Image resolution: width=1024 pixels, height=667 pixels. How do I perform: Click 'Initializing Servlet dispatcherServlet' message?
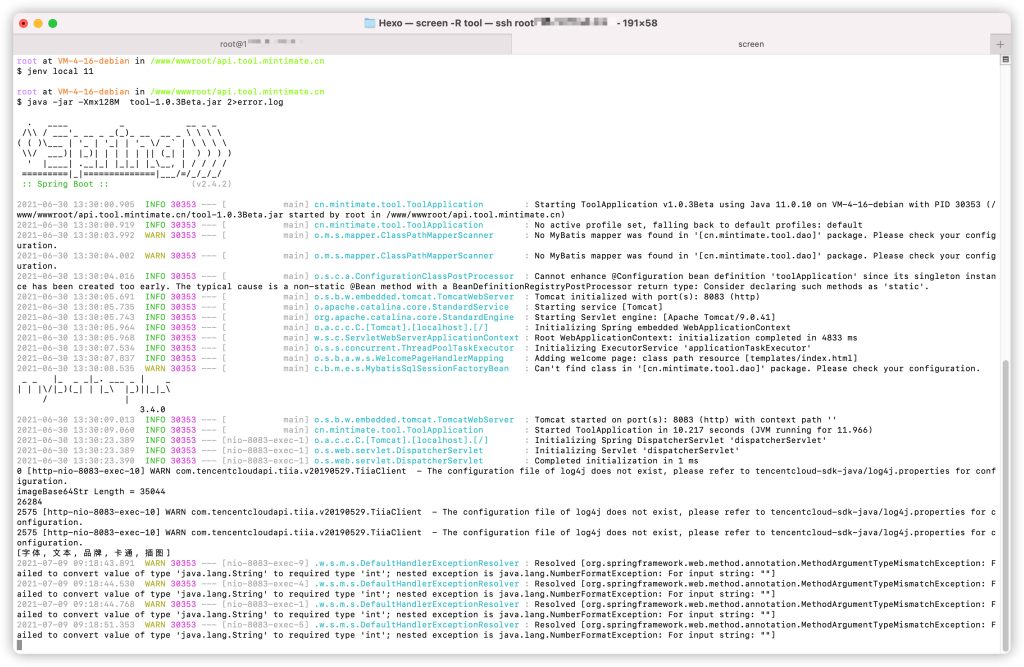click(637, 451)
